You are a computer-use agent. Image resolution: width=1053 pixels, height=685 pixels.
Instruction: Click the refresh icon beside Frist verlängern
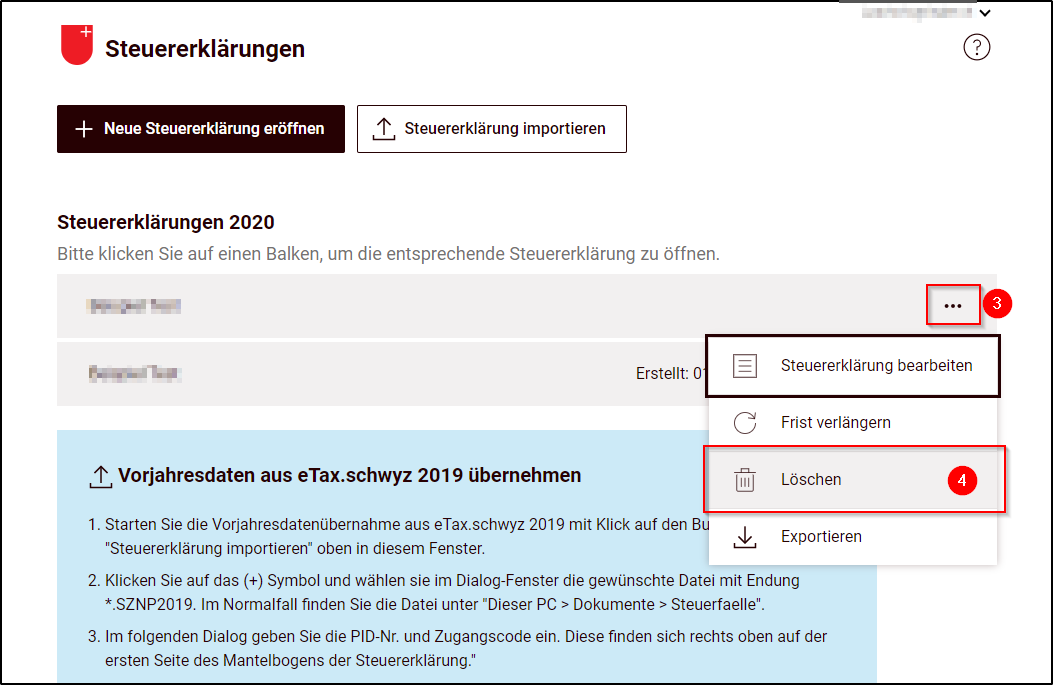click(745, 422)
